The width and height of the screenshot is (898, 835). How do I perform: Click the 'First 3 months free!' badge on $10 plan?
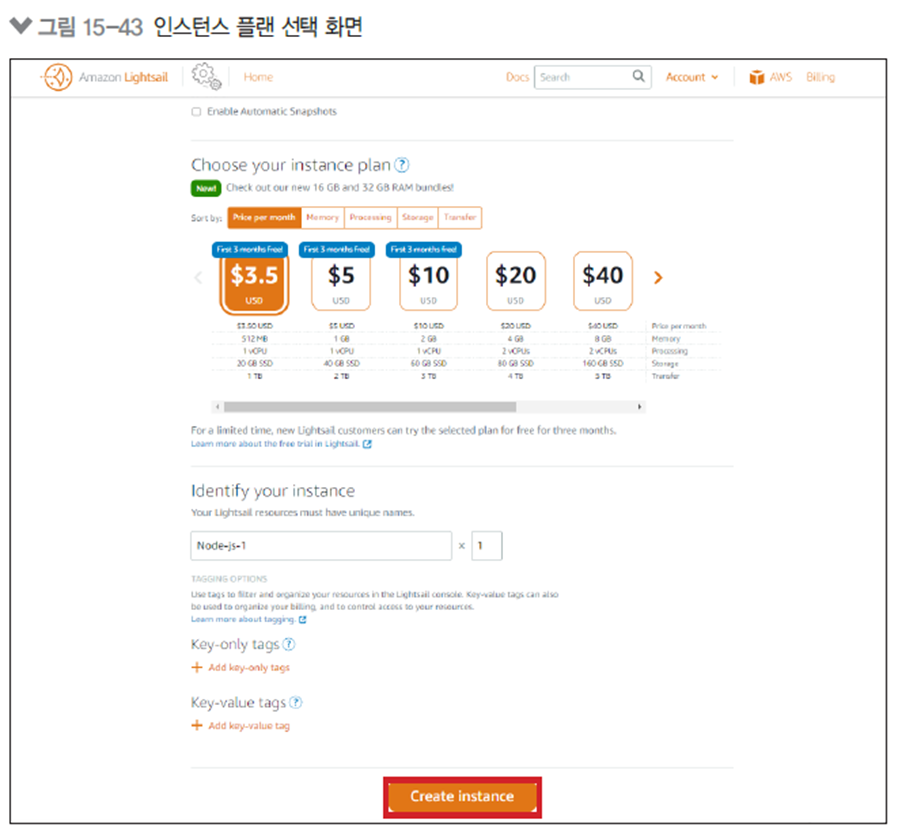(424, 249)
